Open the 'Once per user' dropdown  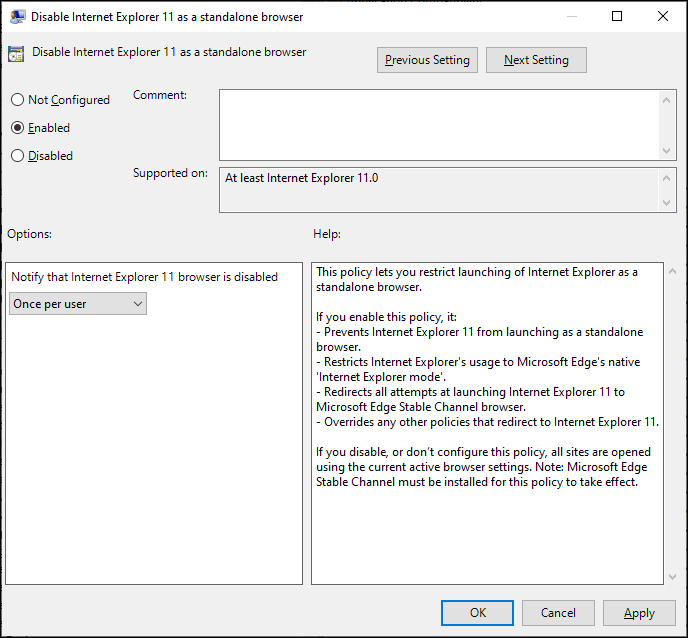pyautogui.click(x=78, y=304)
